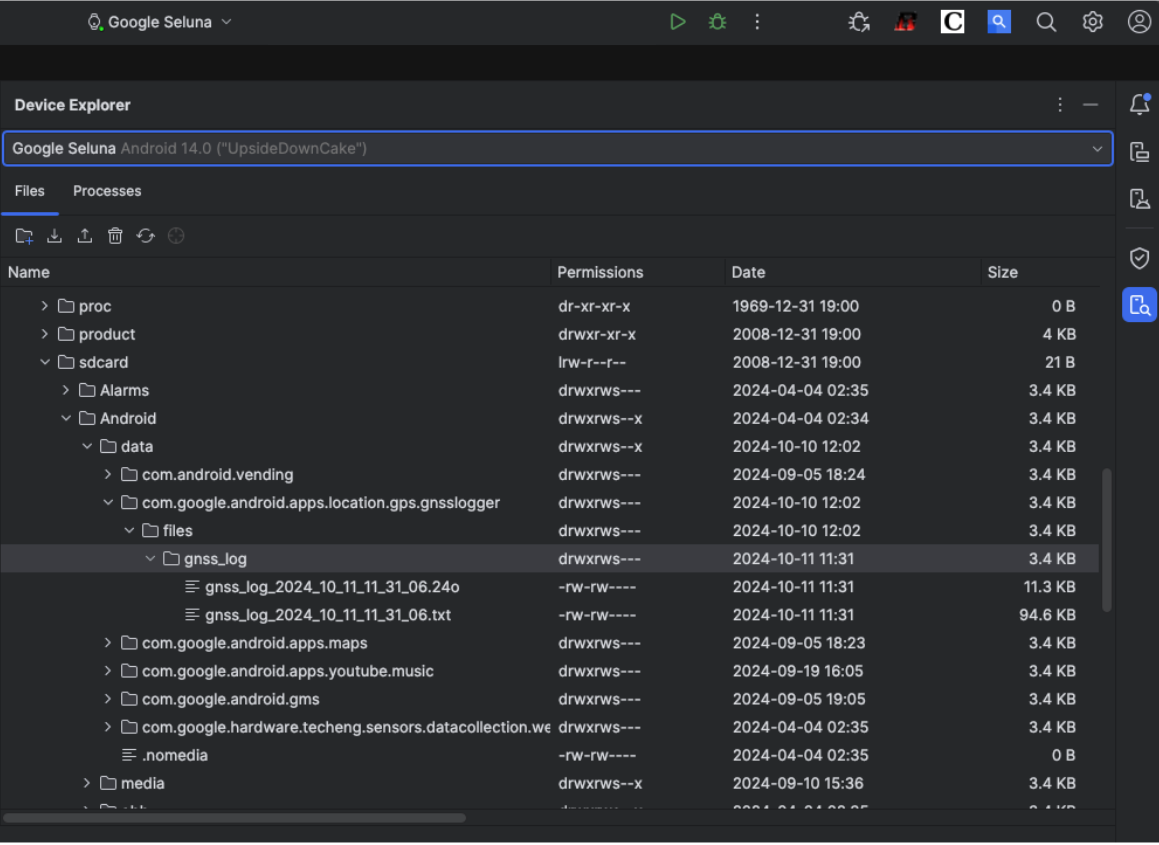Viewport: 1159px width, 845px height.
Task: Synchronize the device file list
Action: click(146, 235)
